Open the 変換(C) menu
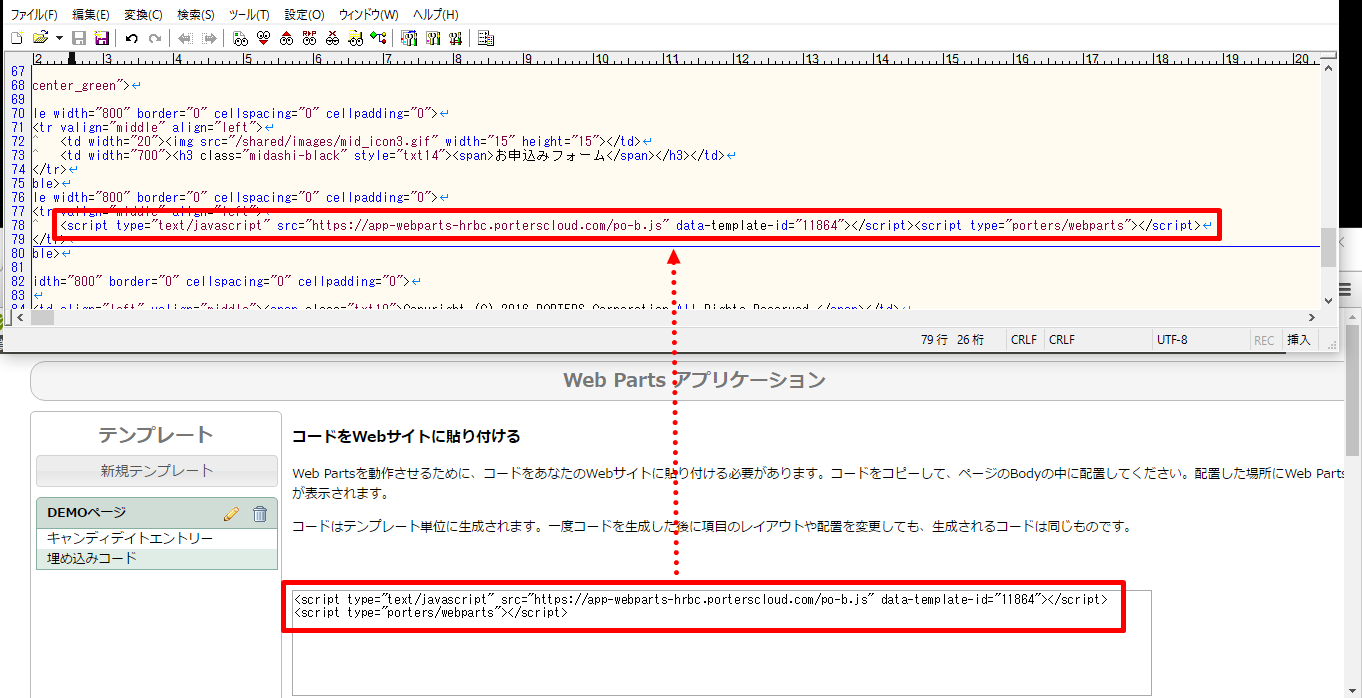The width and height of the screenshot is (1362, 698). pyautogui.click(x=143, y=15)
